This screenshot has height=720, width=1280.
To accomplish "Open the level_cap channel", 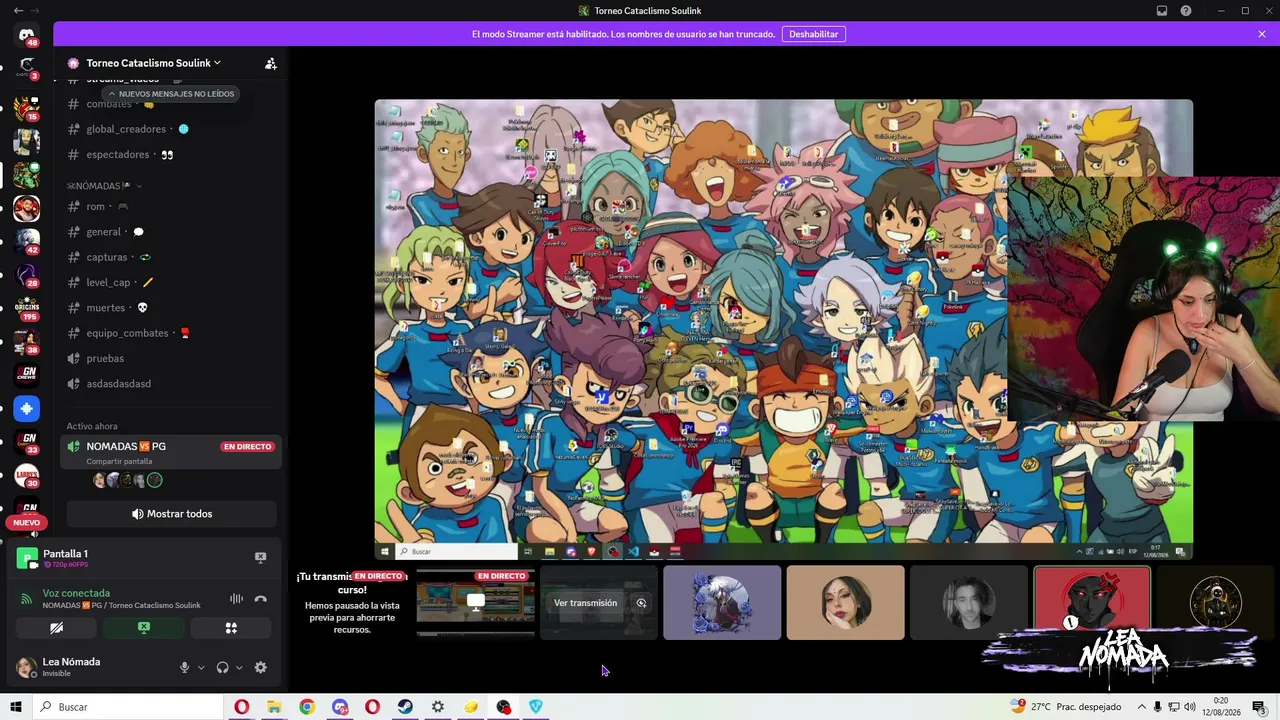I will (x=171, y=283).
